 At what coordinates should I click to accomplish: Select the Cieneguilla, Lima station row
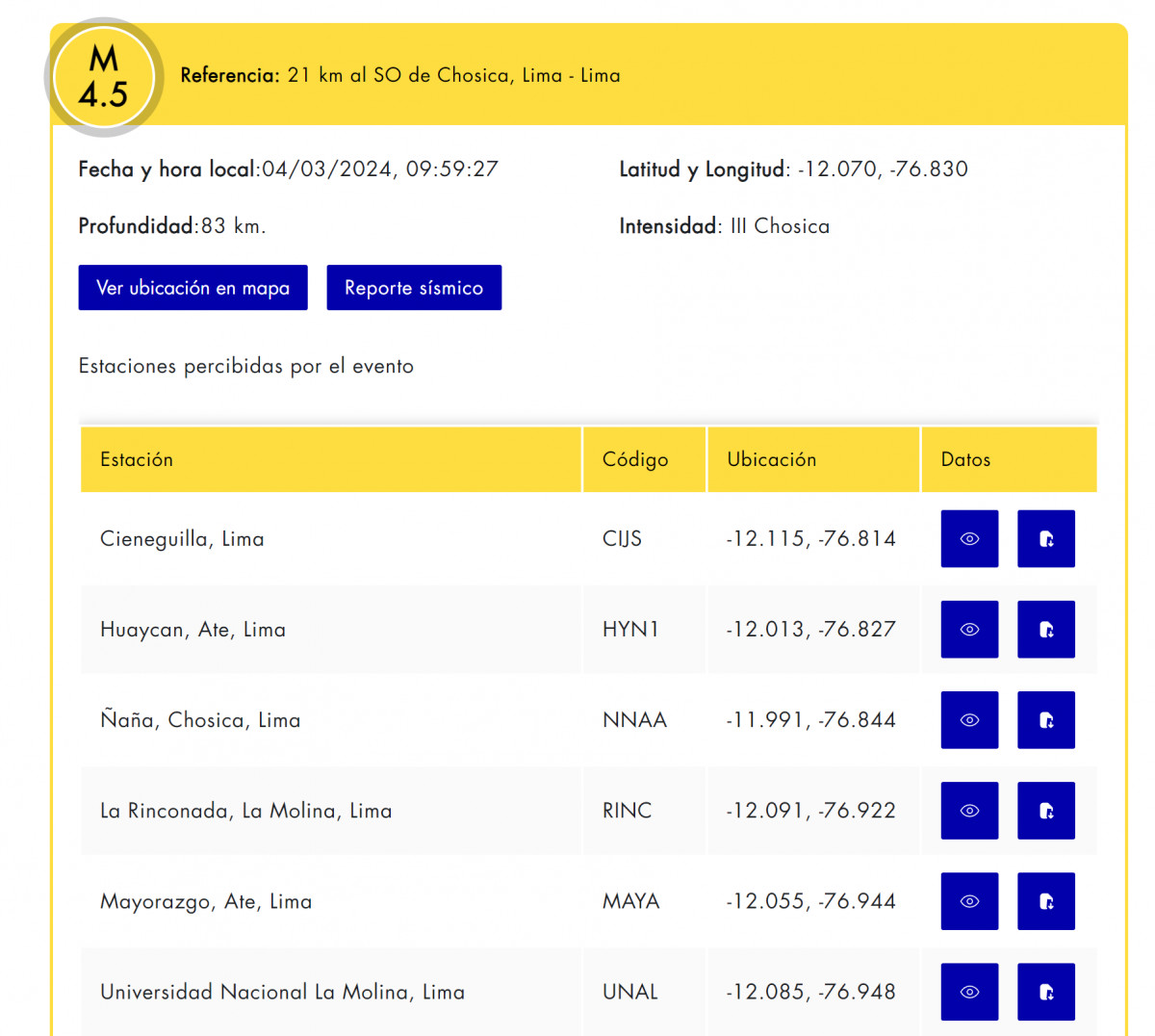pyautogui.click(x=589, y=538)
